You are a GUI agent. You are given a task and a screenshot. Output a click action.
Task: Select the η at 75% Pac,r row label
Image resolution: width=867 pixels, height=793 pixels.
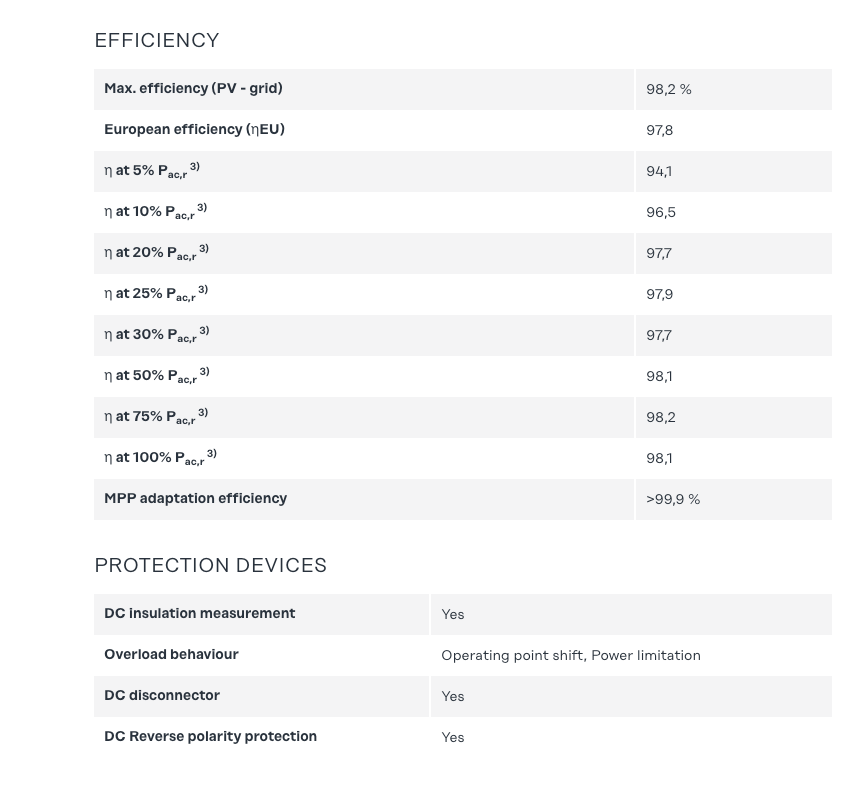(x=156, y=416)
